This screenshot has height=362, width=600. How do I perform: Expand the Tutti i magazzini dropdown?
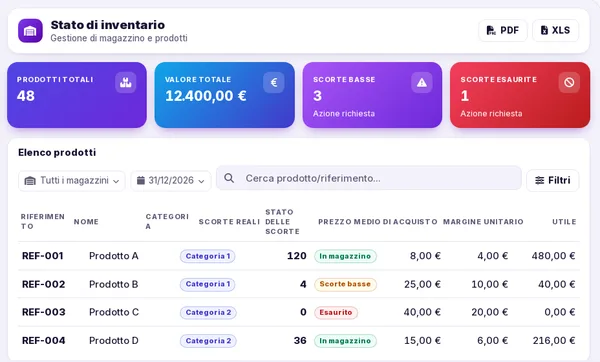tap(72, 181)
